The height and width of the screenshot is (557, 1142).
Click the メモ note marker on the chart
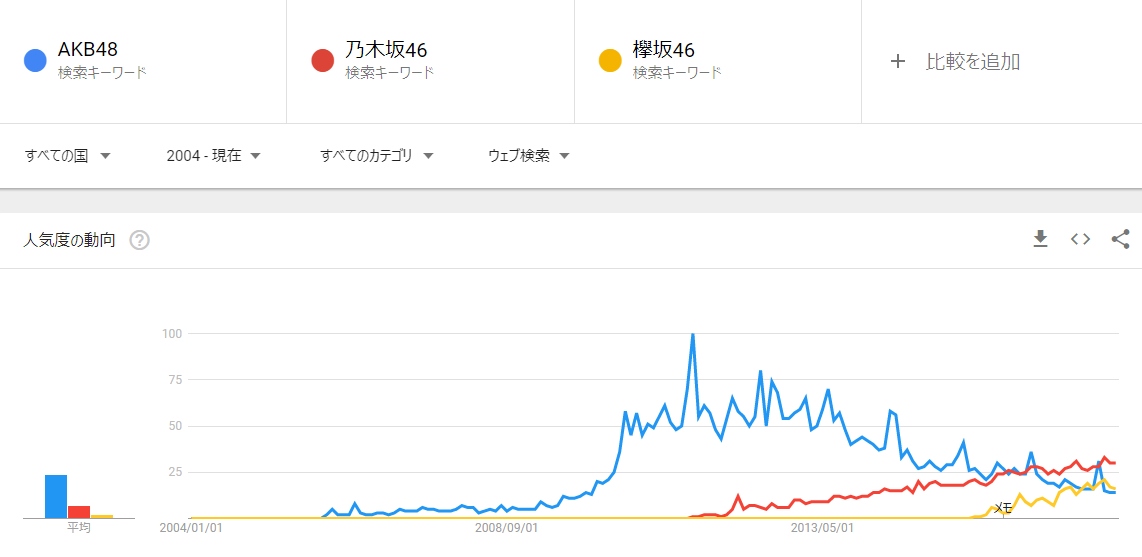1003,508
